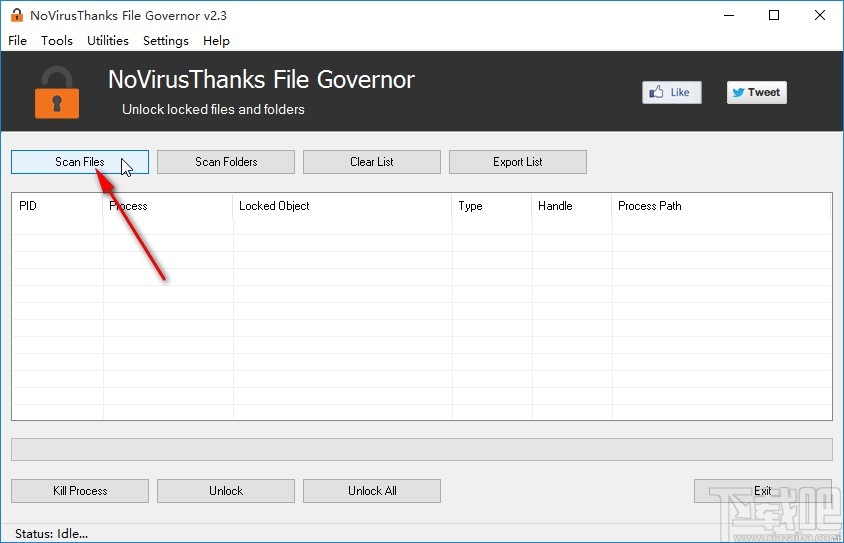This screenshot has width=844, height=543.
Task: Sort by the Type column header
Action: tap(492, 206)
